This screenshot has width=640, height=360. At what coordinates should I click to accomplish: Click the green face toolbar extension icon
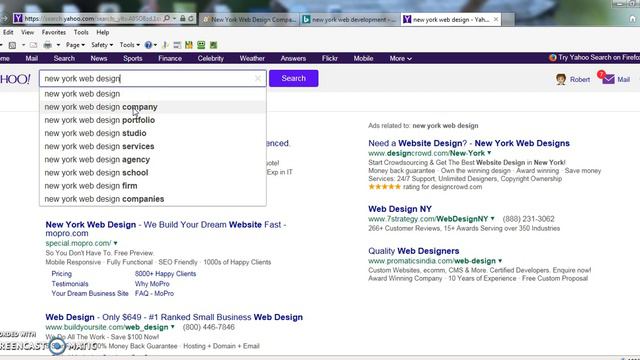pyautogui.click(x=201, y=45)
